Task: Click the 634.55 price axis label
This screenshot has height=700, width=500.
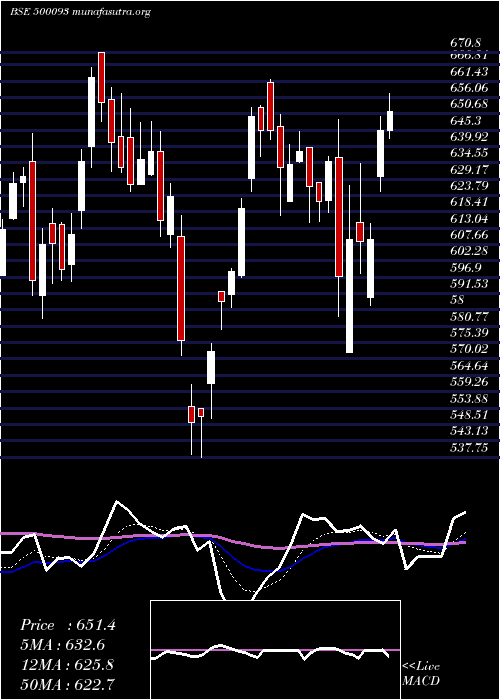Action: [469, 153]
